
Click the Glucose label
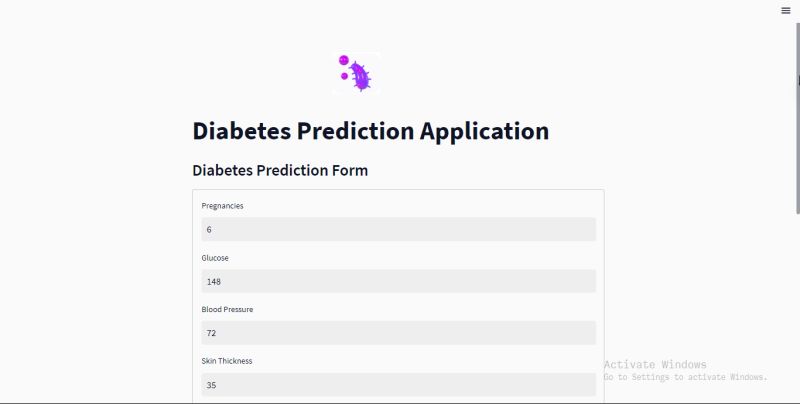point(215,258)
